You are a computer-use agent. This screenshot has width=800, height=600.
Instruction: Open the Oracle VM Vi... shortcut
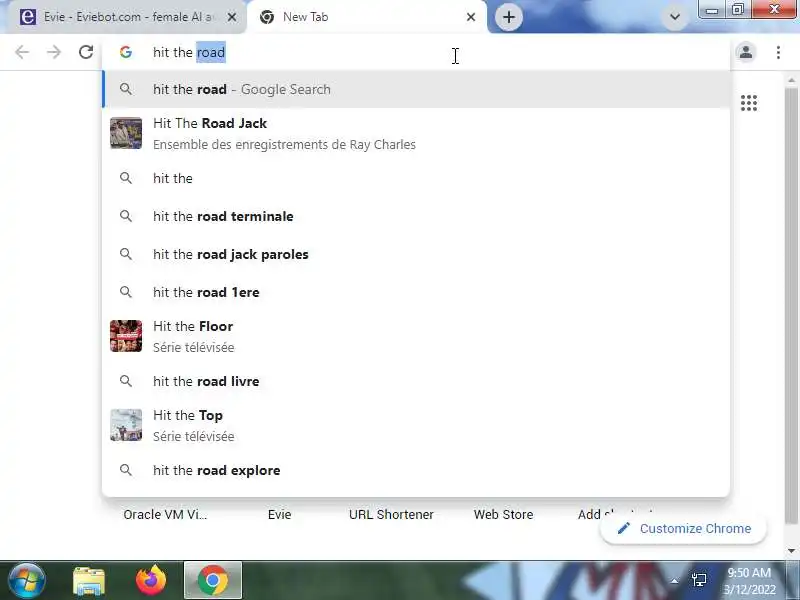(x=165, y=514)
